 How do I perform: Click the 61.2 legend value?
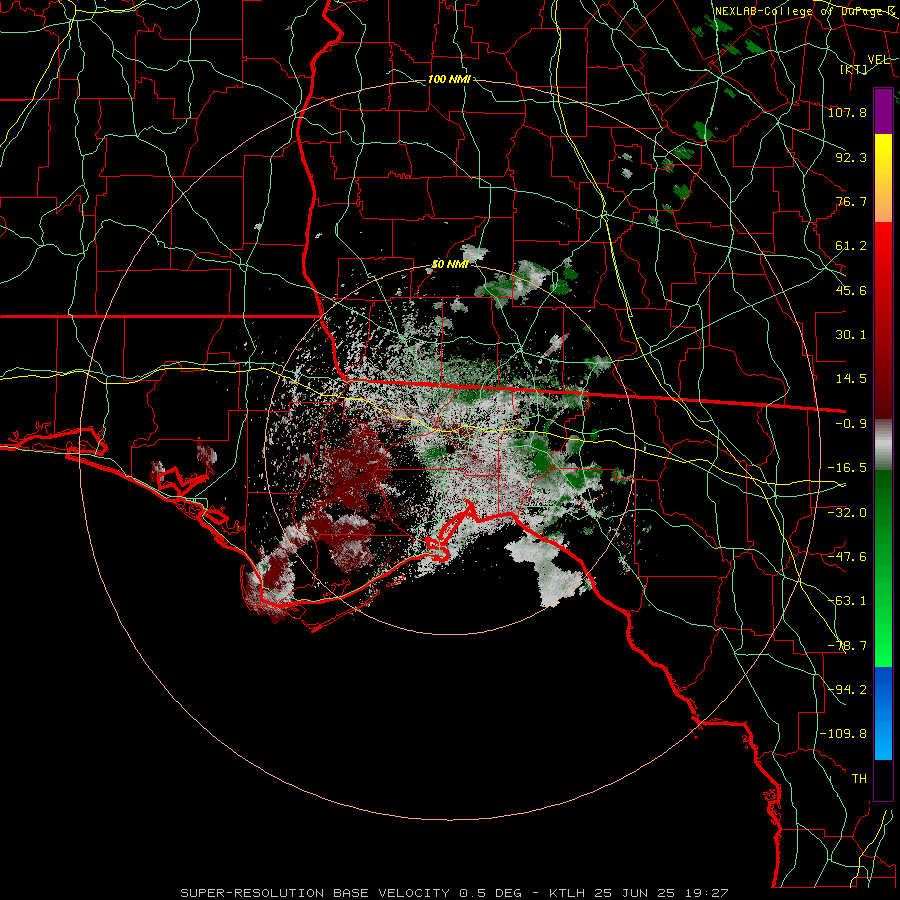(x=851, y=246)
